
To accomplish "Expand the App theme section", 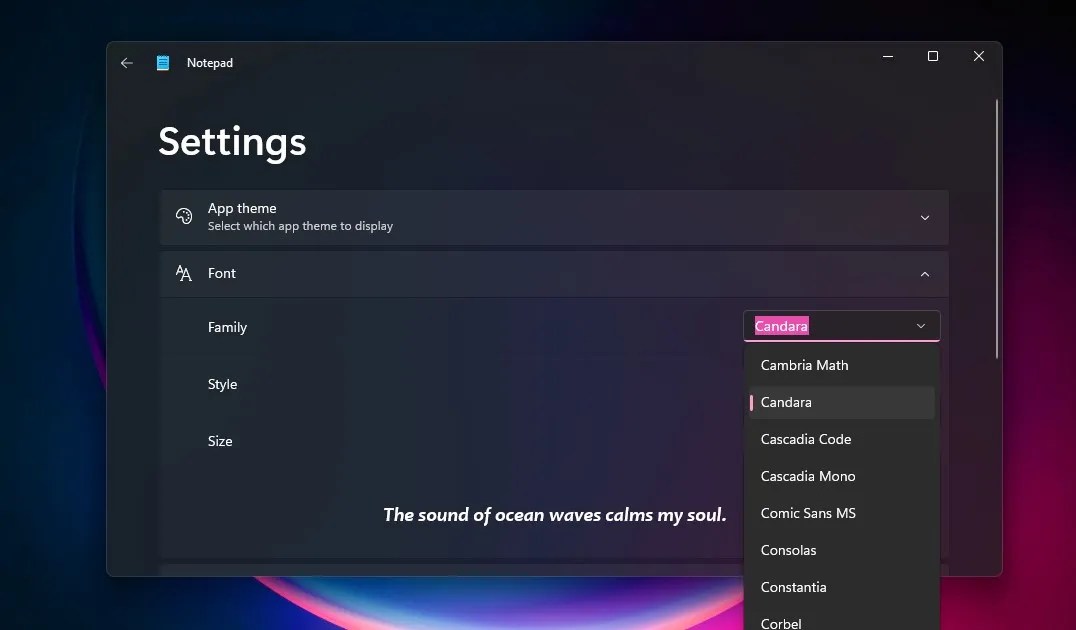I will [x=924, y=216].
